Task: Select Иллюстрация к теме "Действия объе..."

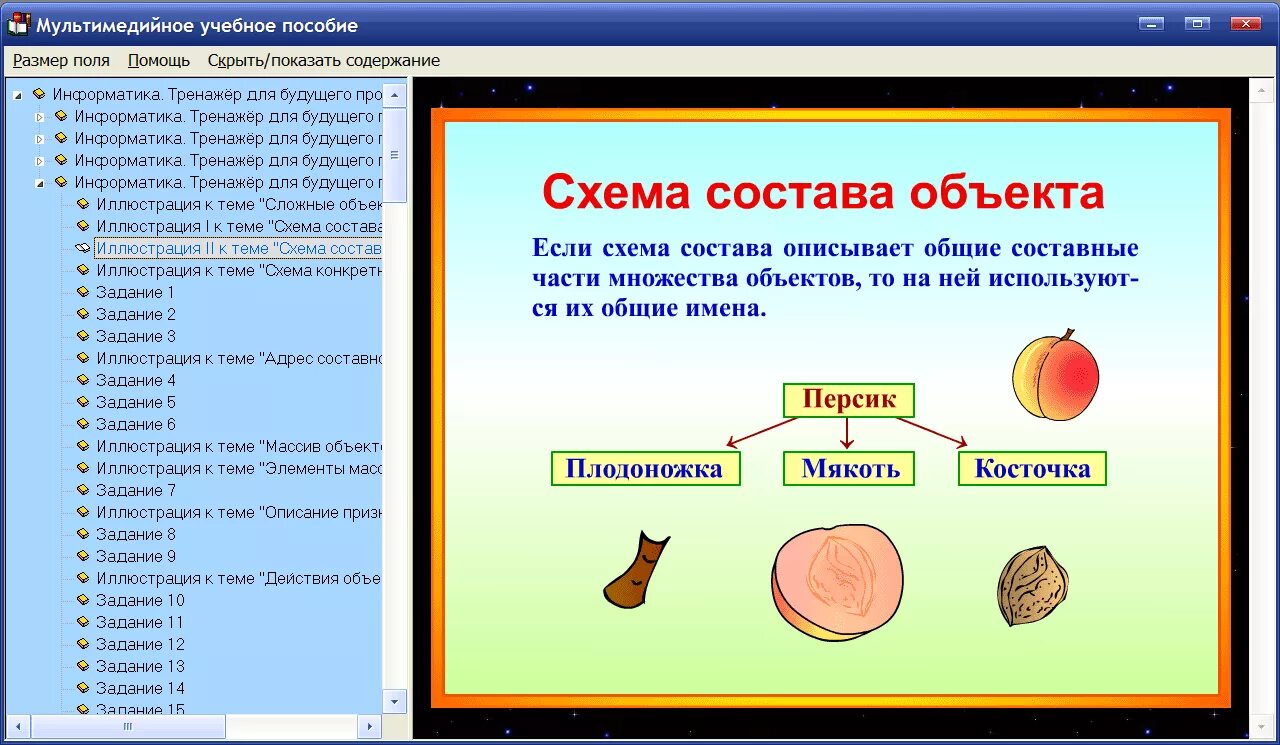Action: coord(239,578)
